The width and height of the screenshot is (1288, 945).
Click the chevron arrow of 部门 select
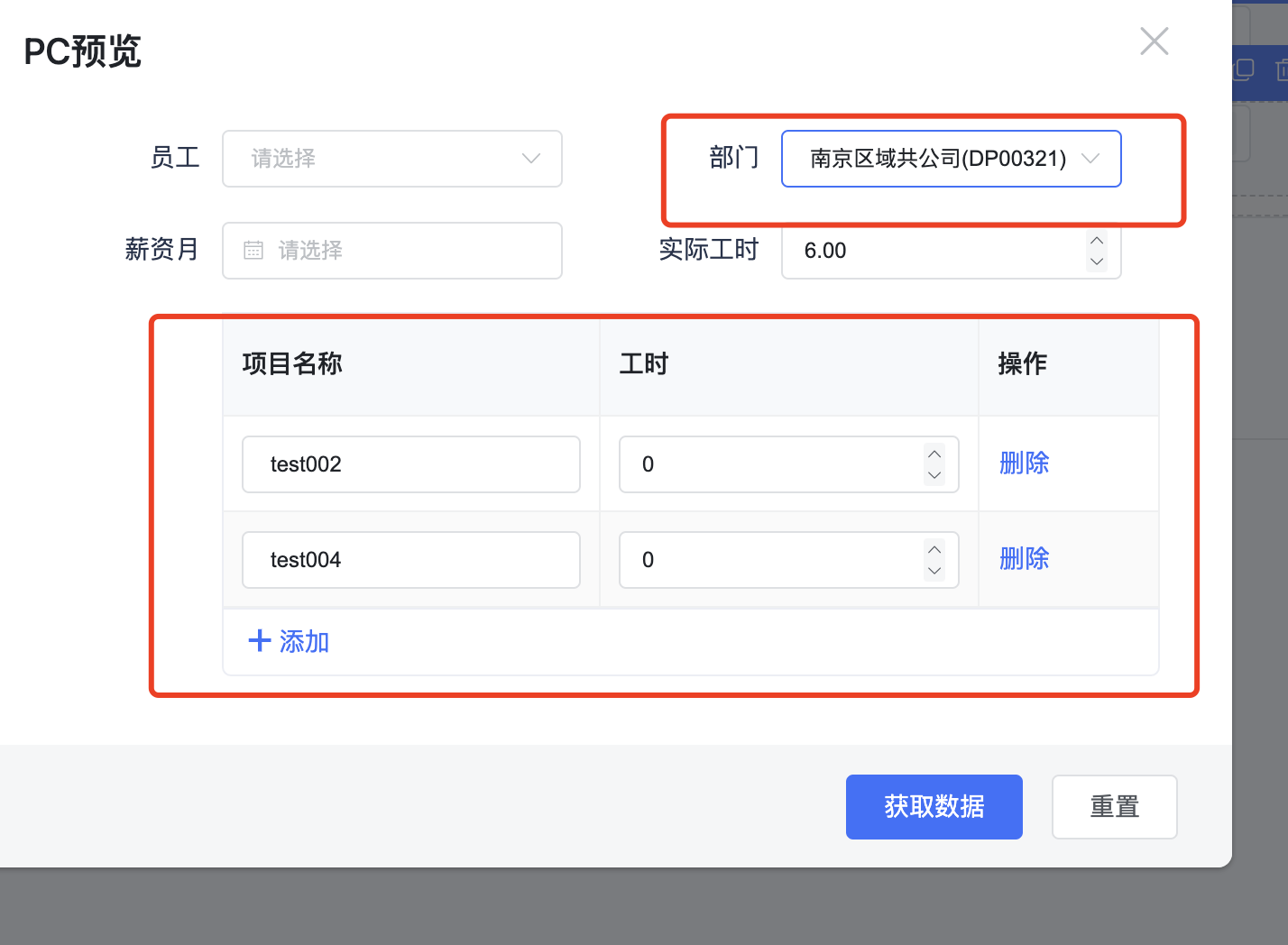point(1090,159)
